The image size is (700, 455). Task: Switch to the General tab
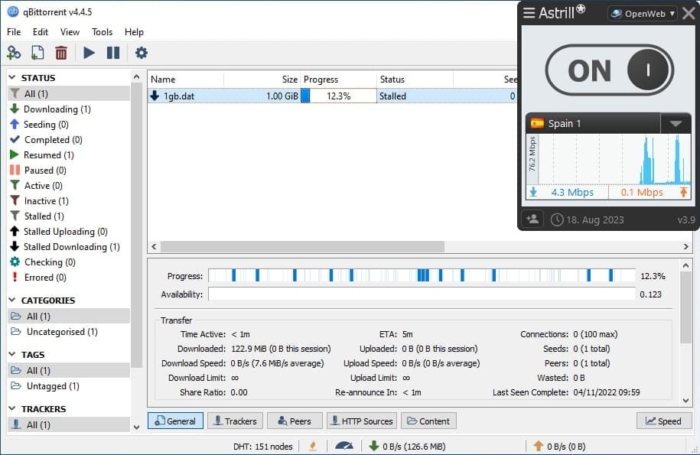point(175,421)
